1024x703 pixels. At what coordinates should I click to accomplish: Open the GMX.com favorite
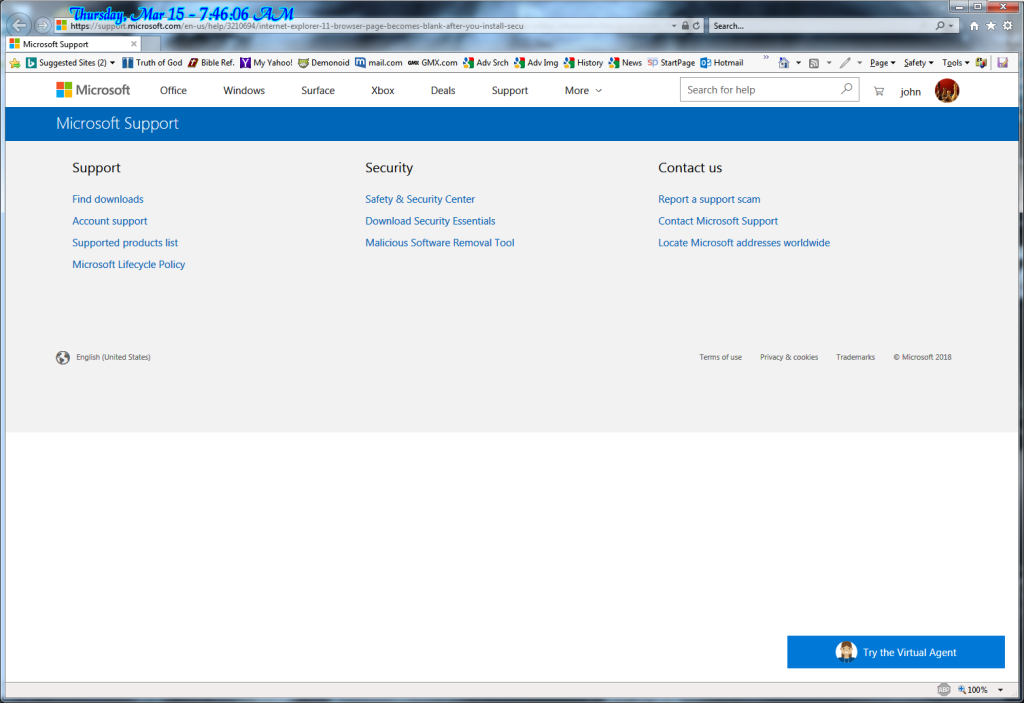point(432,63)
